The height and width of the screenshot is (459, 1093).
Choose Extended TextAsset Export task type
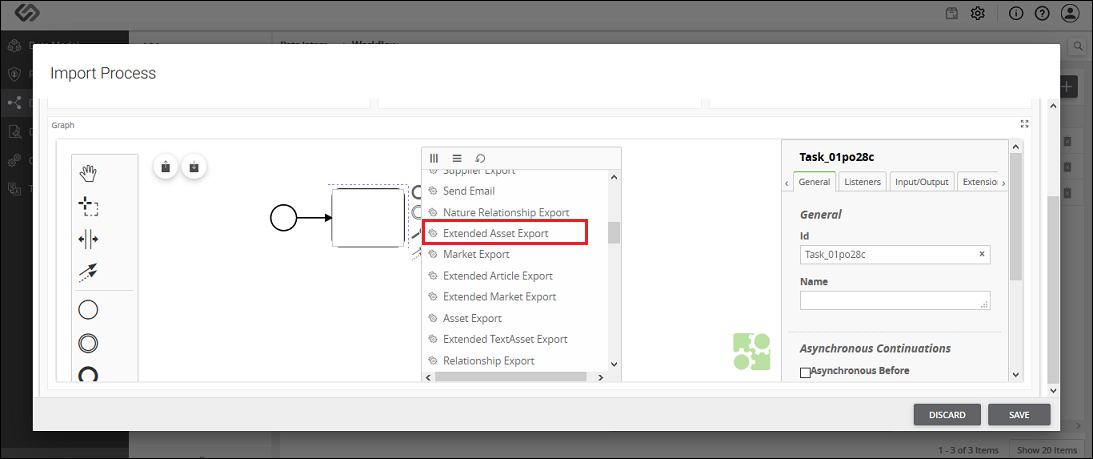coord(505,339)
